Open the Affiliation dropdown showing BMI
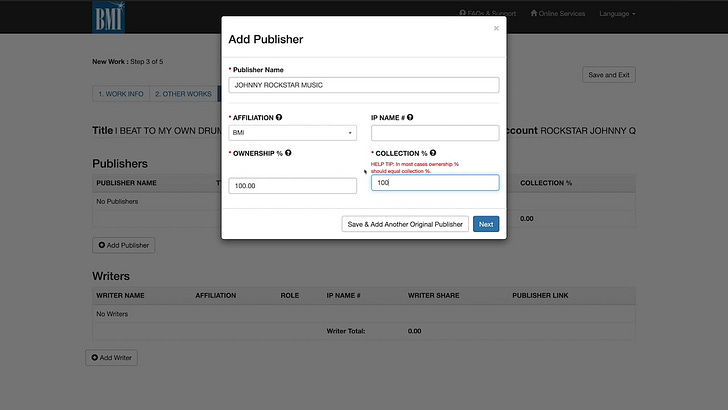The image size is (728, 410). tap(292, 133)
